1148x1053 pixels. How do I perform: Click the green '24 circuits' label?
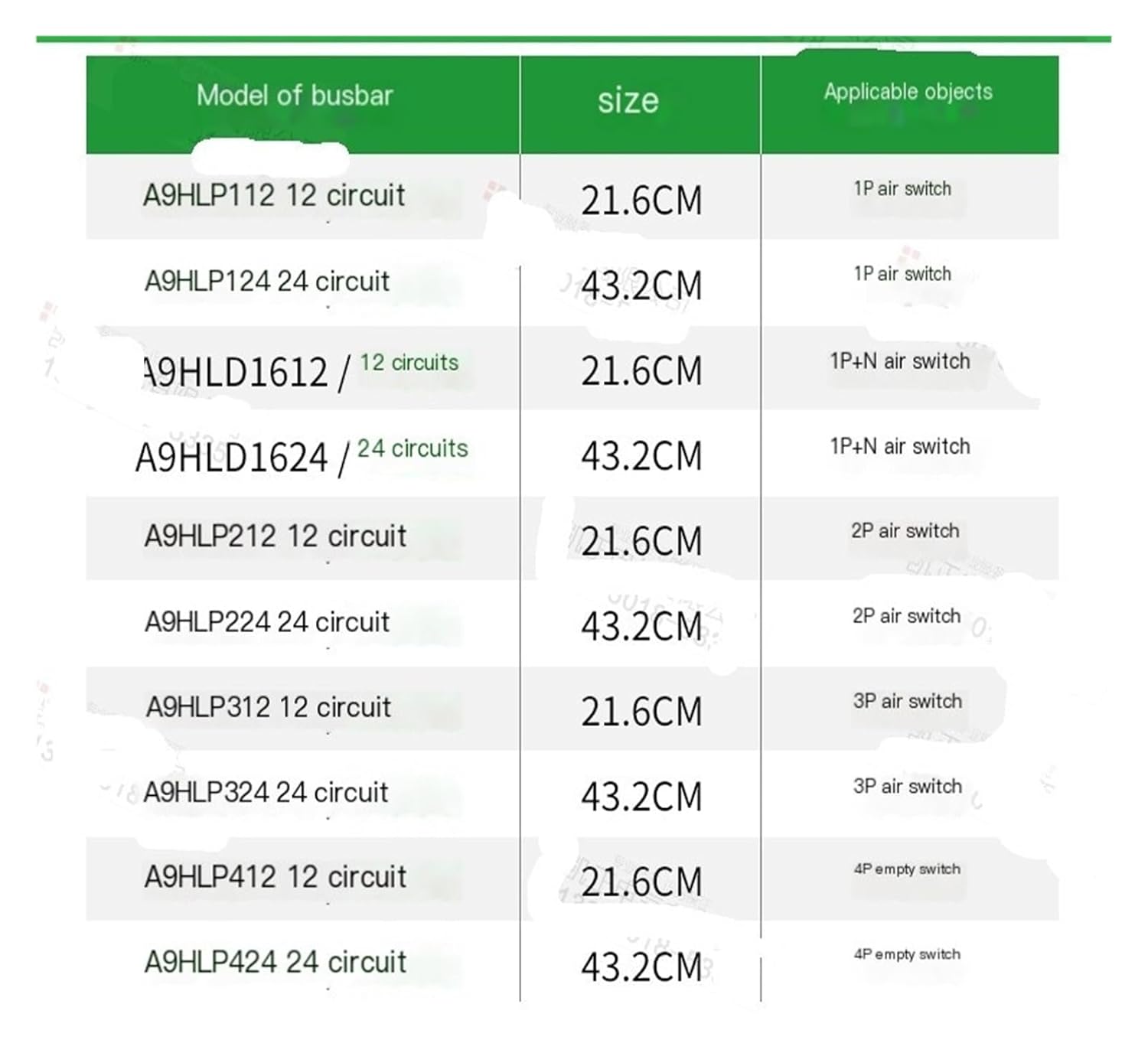pyautogui.click(x=412, y=448)
